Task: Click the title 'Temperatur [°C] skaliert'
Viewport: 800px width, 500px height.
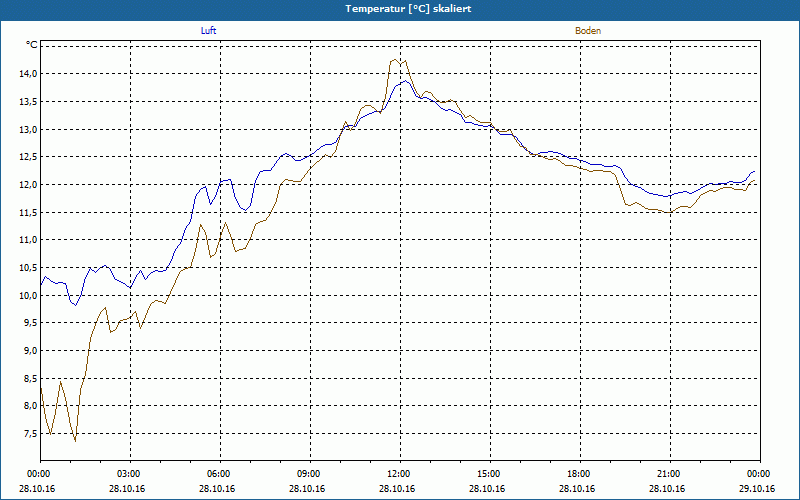Action: tap(408, 9)
